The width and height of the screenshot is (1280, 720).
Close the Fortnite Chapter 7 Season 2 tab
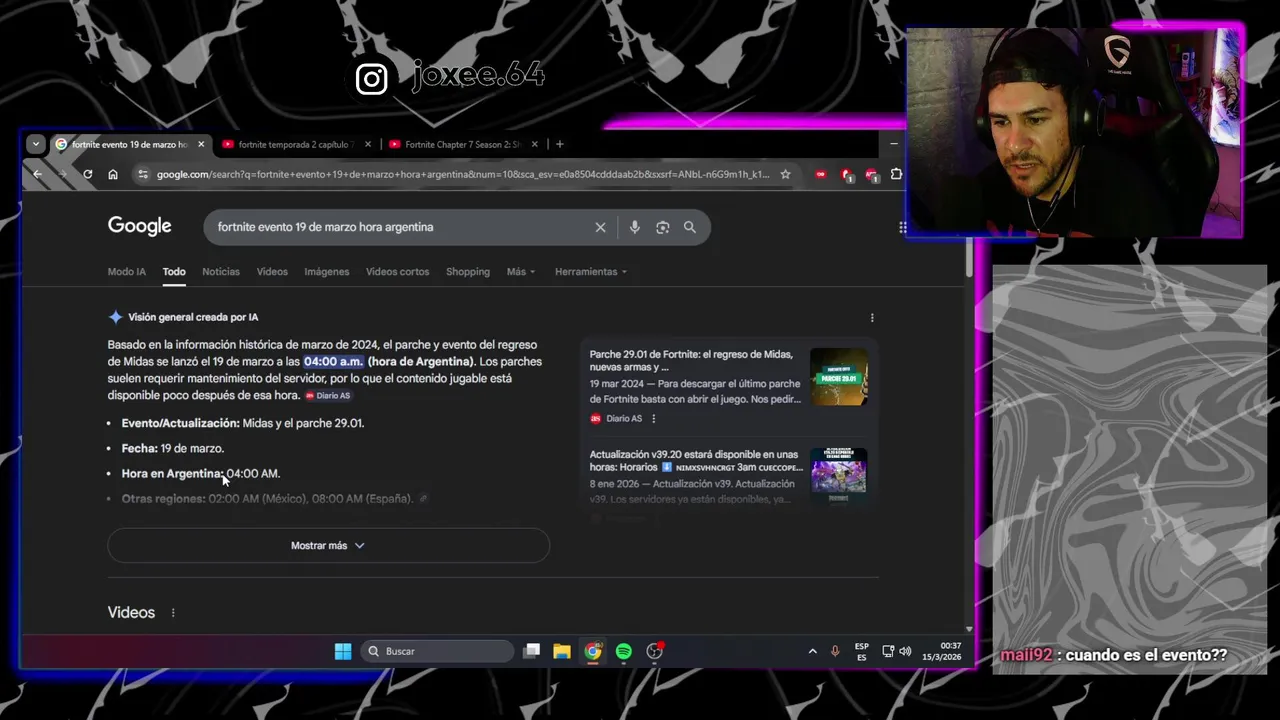point(535,144)
